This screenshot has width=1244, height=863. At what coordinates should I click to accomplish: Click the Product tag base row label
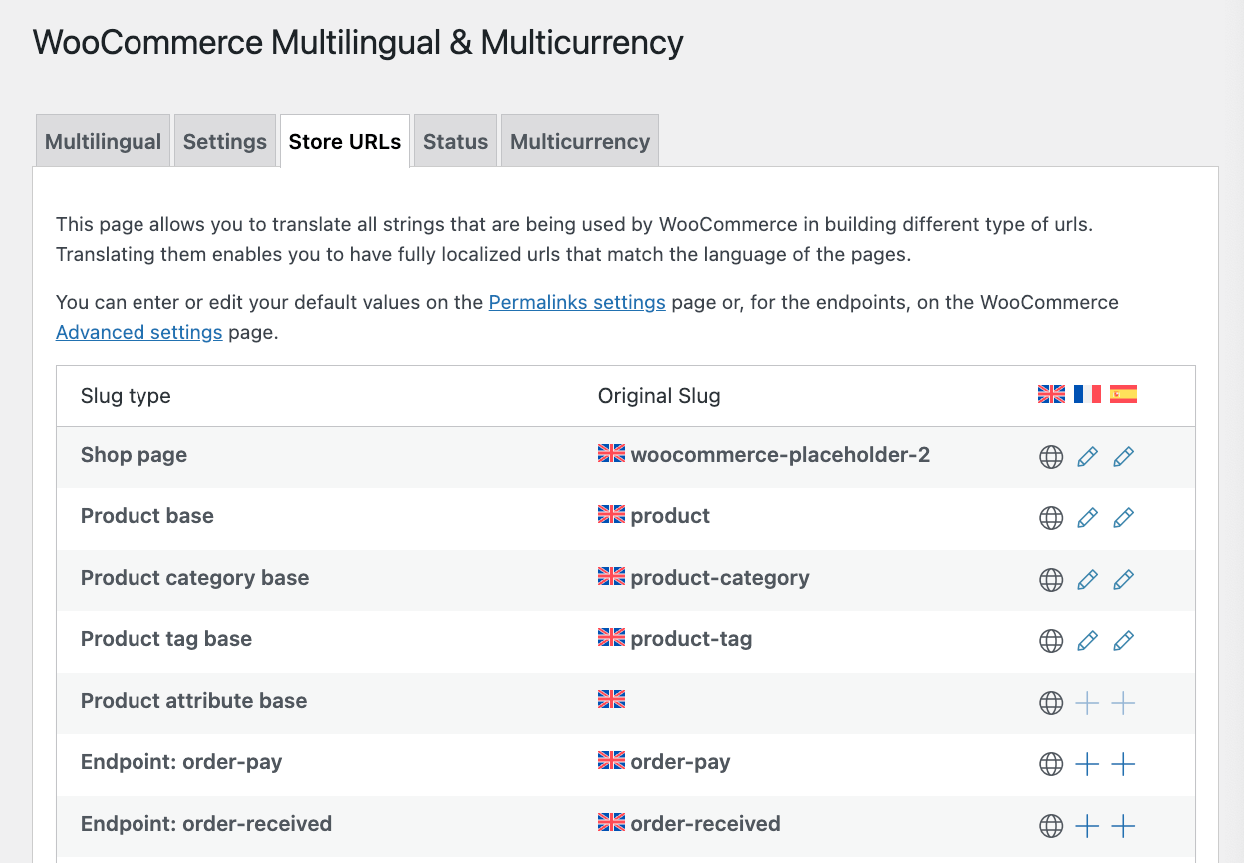tap(166, 639)
